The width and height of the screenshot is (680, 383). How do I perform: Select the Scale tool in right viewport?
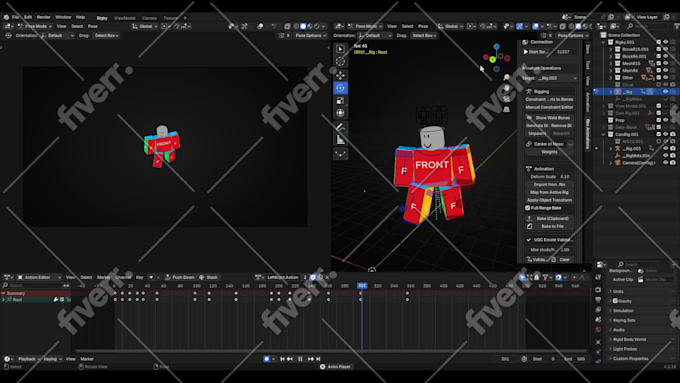[x=340, y=101]
